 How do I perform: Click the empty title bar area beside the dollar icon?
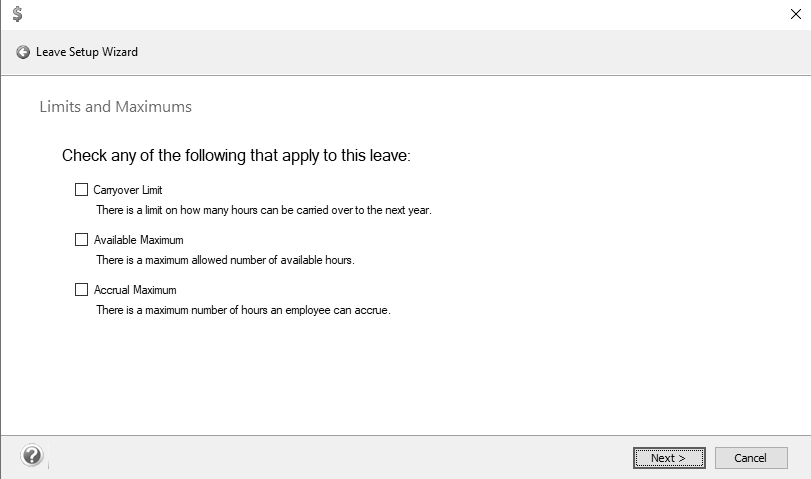point(403,14)
